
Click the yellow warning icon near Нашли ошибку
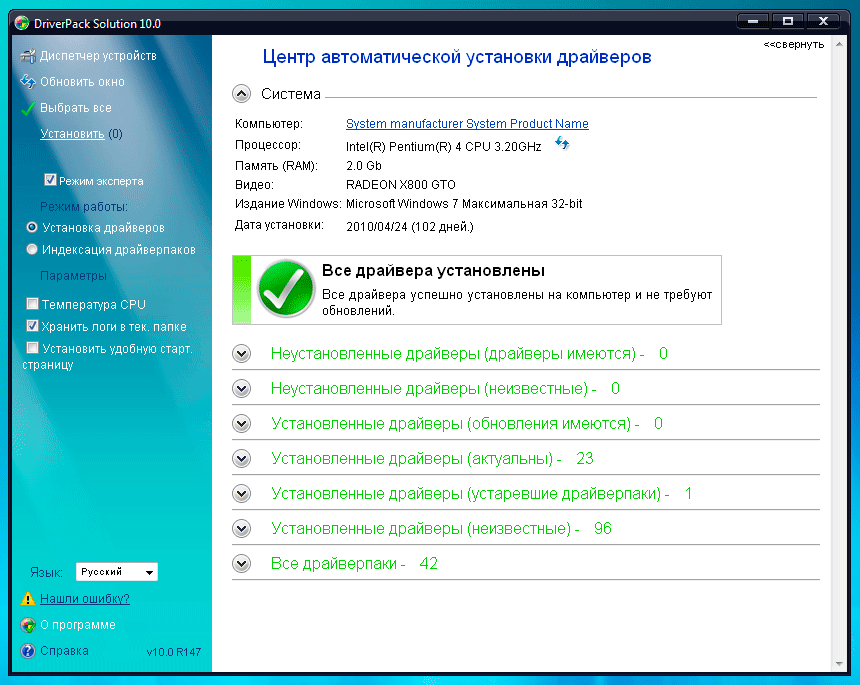click(27, 599)
